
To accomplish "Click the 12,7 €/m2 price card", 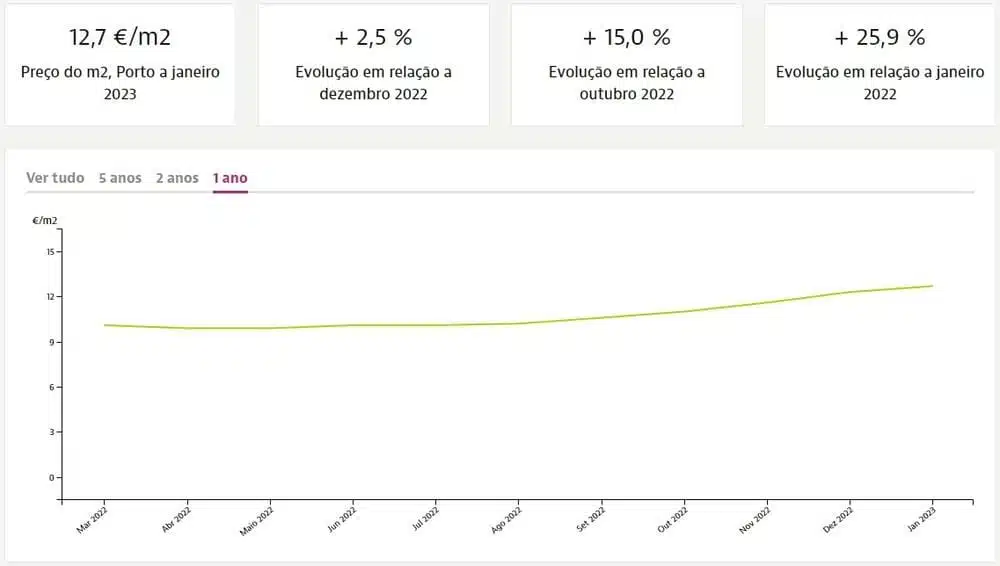I will coord(119,64).
